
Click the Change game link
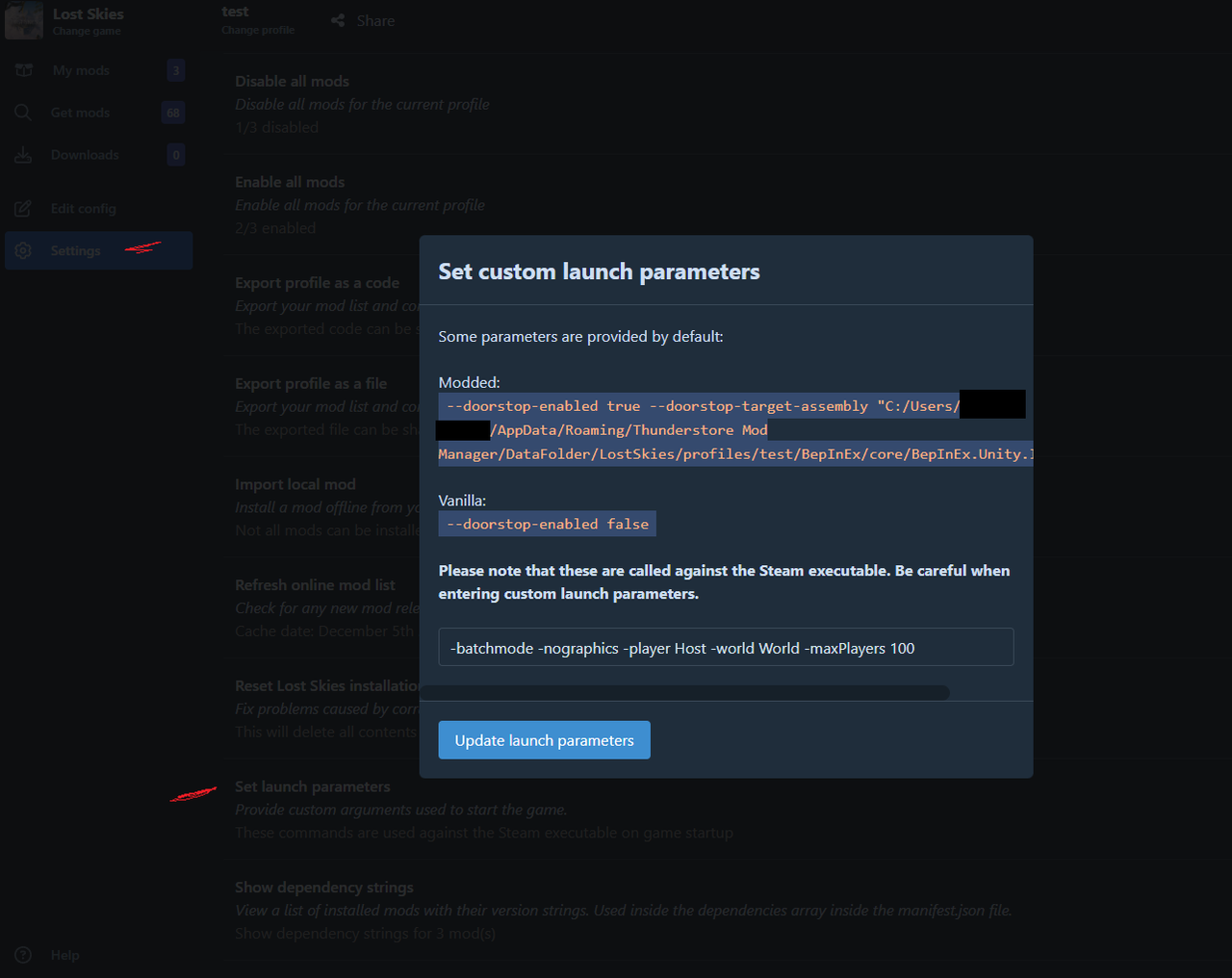coord(87,32)
